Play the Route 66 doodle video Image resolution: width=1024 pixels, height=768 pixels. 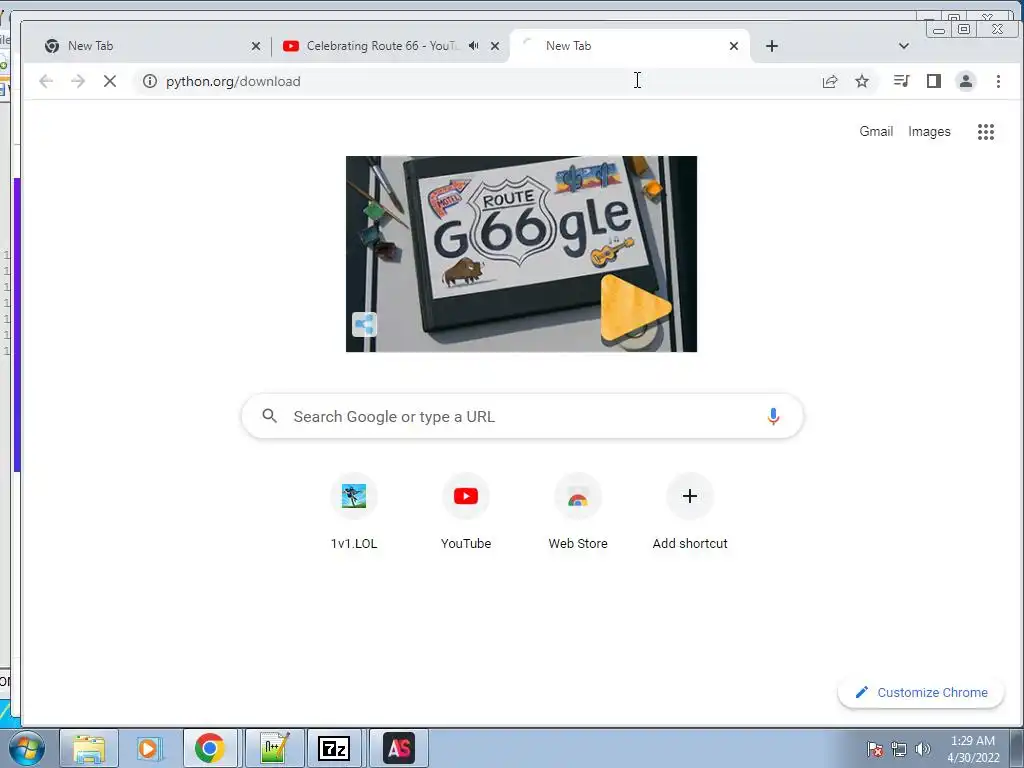point(634,308)
